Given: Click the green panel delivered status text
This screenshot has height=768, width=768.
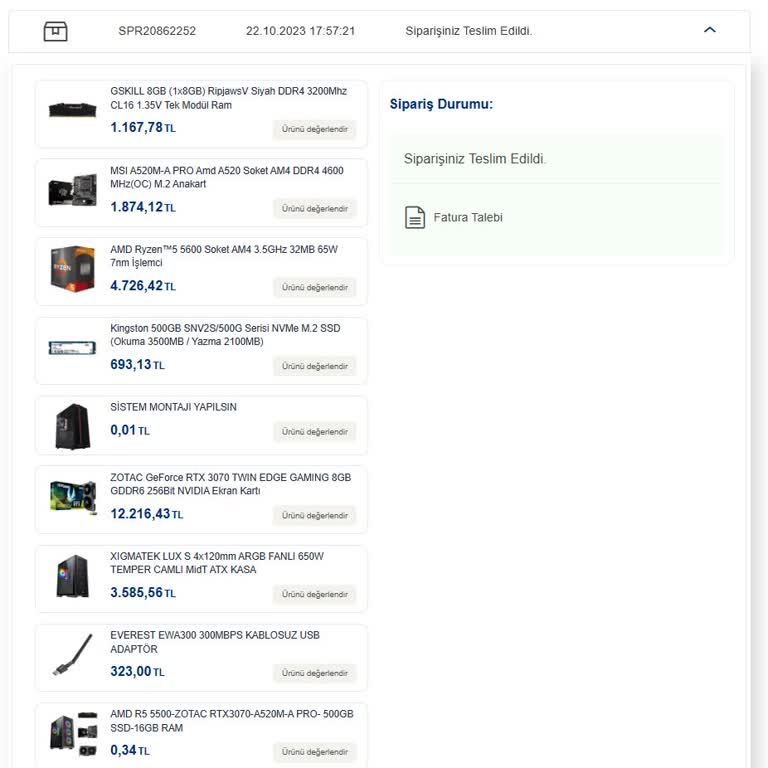Looking at the screenshot, I should 475,159.
